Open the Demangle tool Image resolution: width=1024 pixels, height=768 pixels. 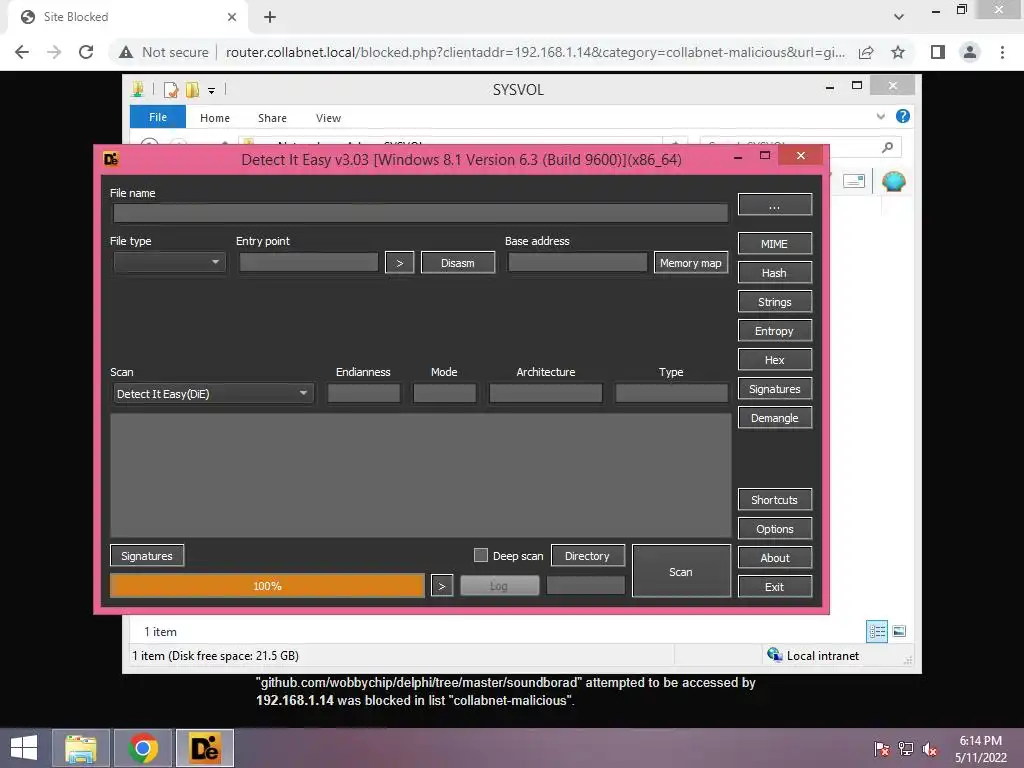pos(775,418)
